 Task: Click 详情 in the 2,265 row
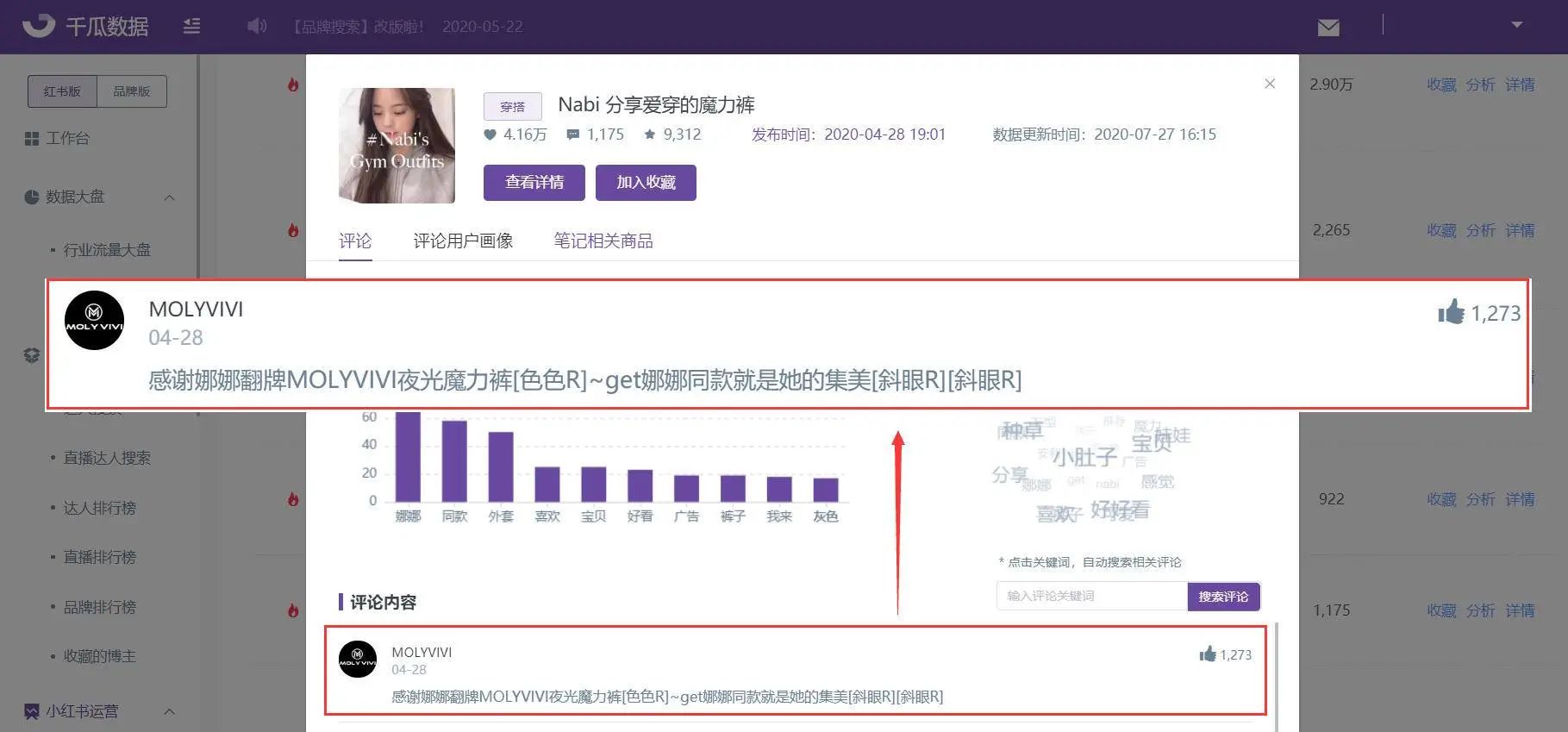coord(1520,230)
